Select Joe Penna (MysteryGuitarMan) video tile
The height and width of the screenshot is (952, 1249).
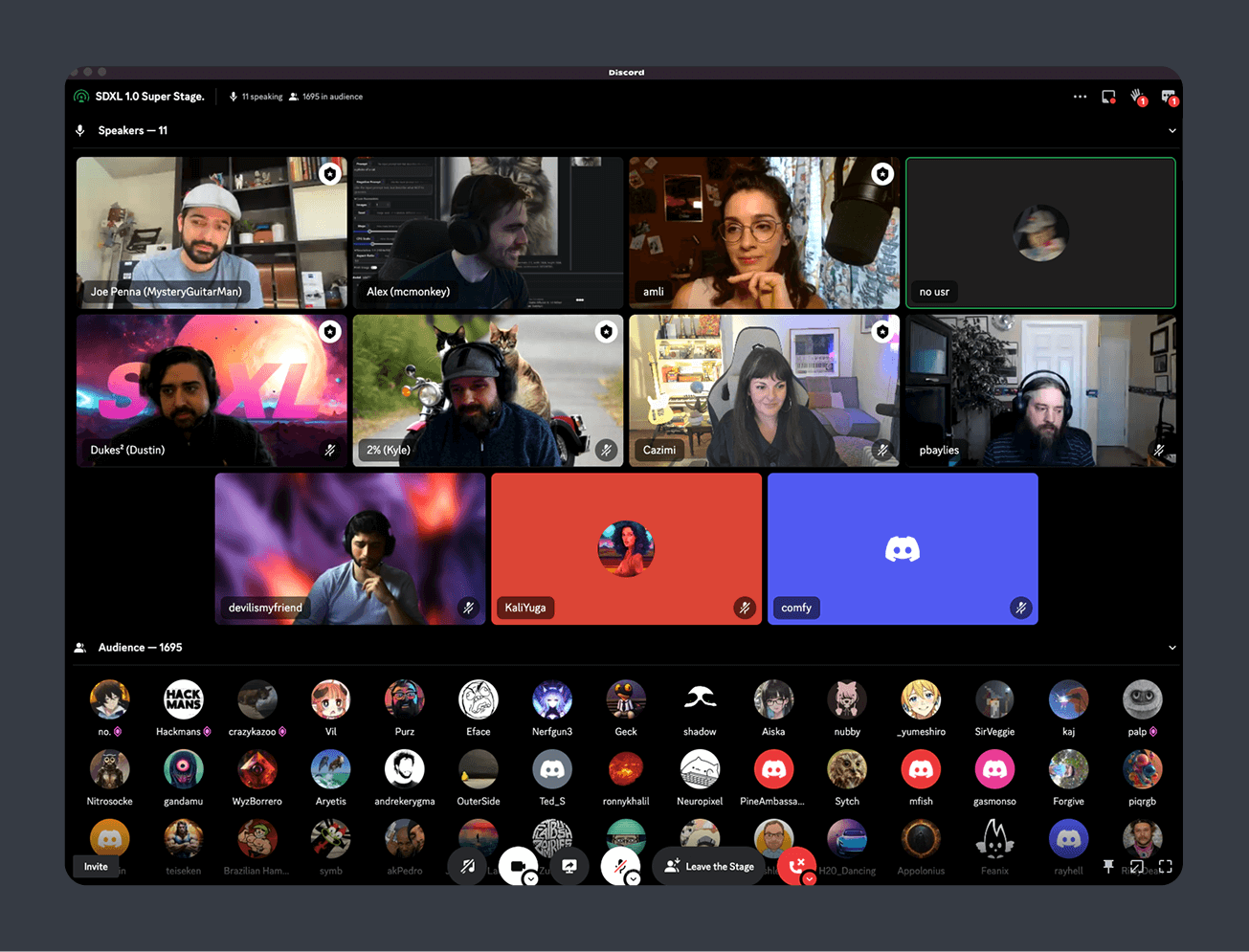(212, 232)
